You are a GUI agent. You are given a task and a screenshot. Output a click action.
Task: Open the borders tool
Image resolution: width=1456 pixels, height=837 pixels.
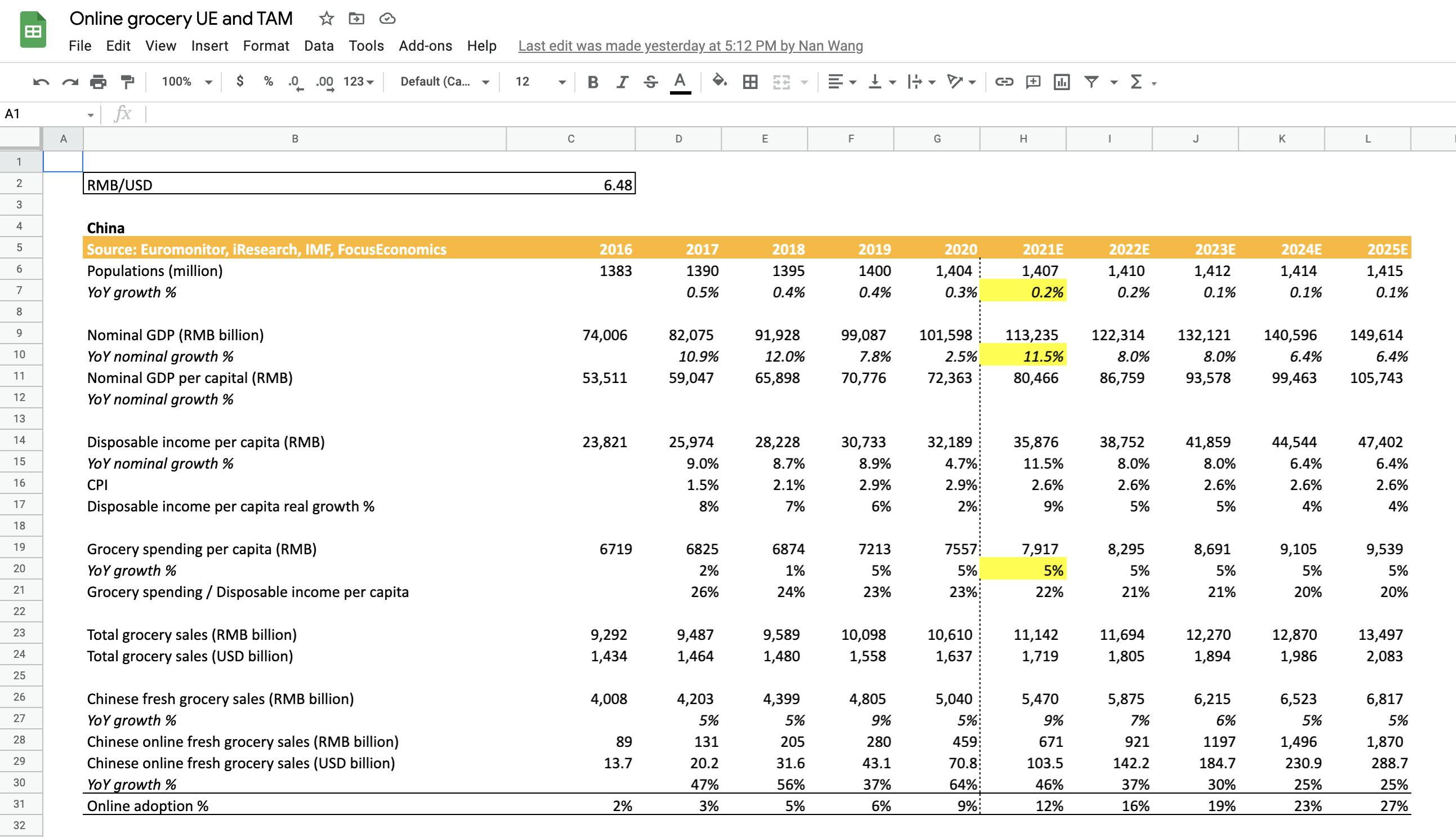(x=750, y=82)
